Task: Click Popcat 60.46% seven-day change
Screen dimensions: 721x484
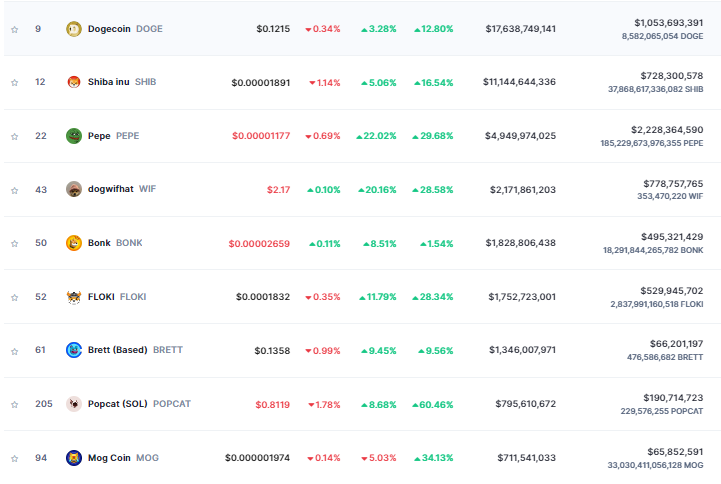Action: [433, 404]
